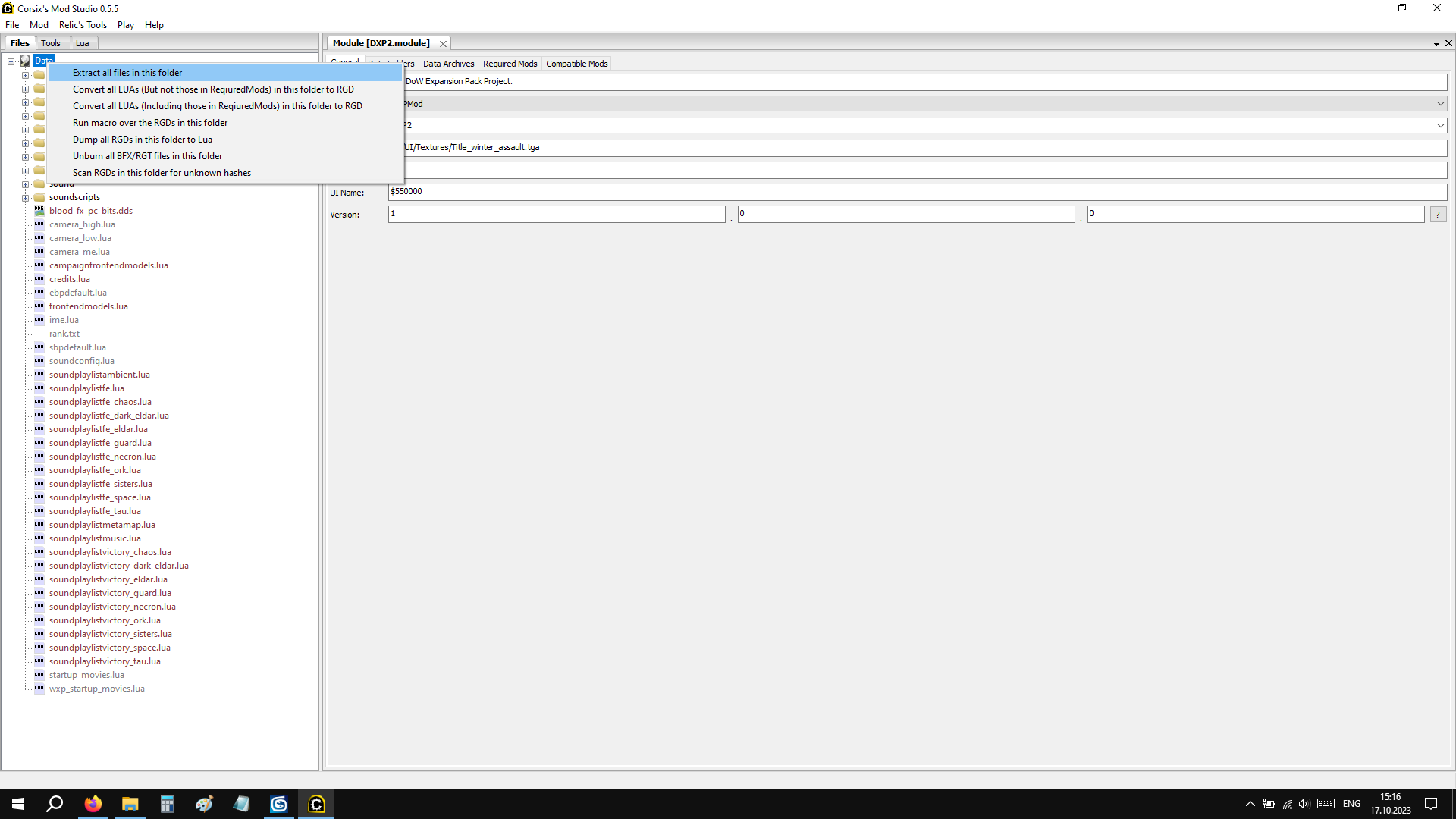1456x819 pixels.
Task: Choose Extract all files in this folder
Action: (127, 73)
